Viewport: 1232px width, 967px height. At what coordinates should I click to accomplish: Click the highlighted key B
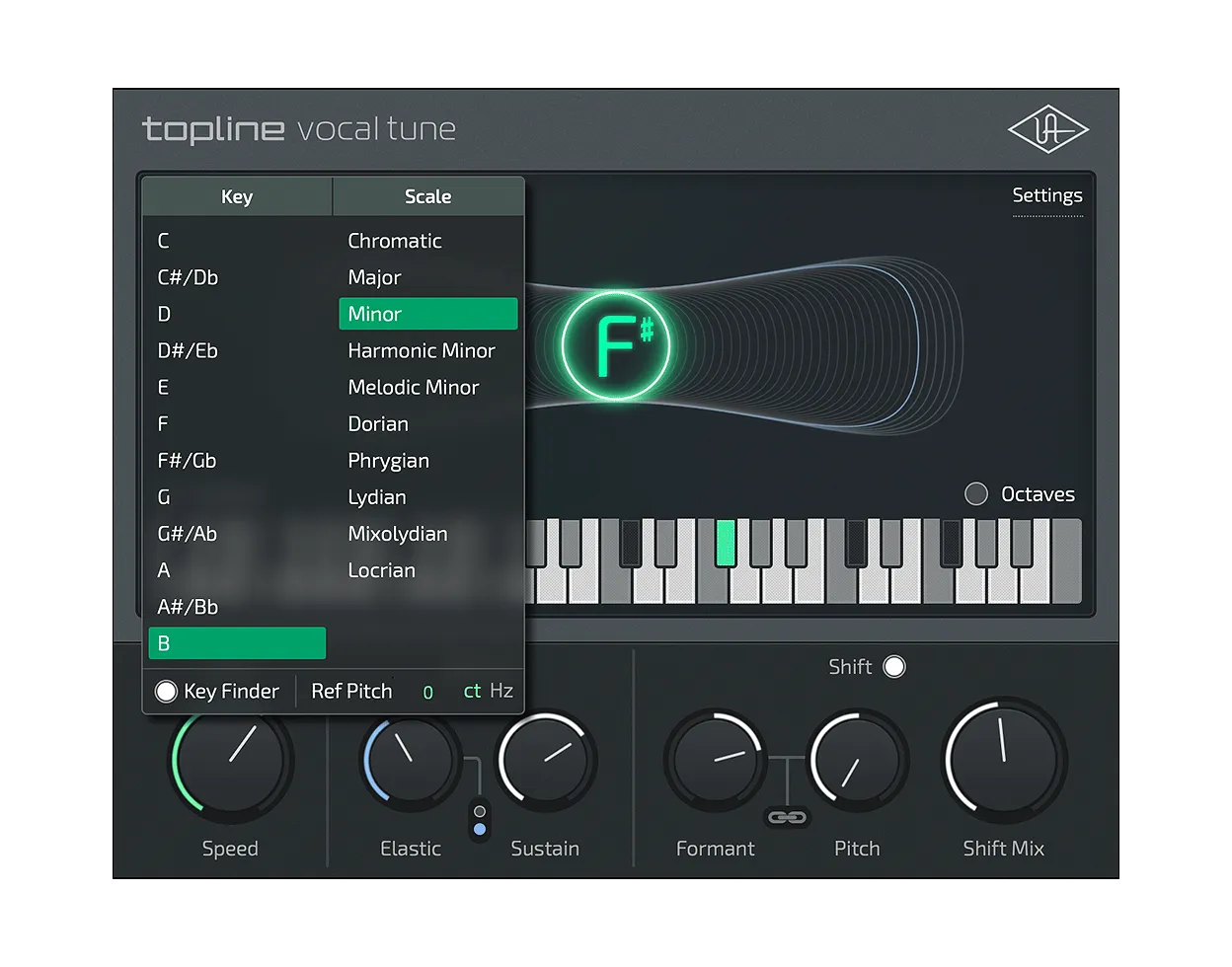point(237,643)
